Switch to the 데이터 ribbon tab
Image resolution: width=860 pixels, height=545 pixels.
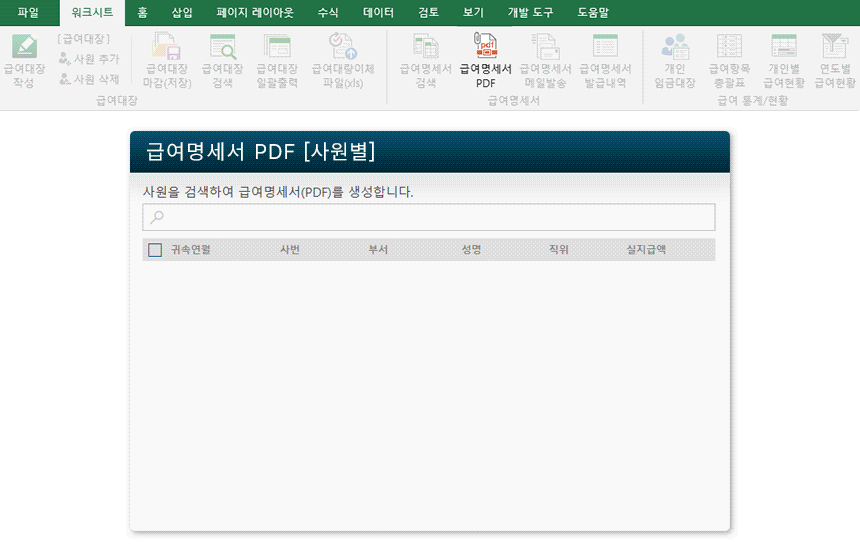(x=378, y=13)
